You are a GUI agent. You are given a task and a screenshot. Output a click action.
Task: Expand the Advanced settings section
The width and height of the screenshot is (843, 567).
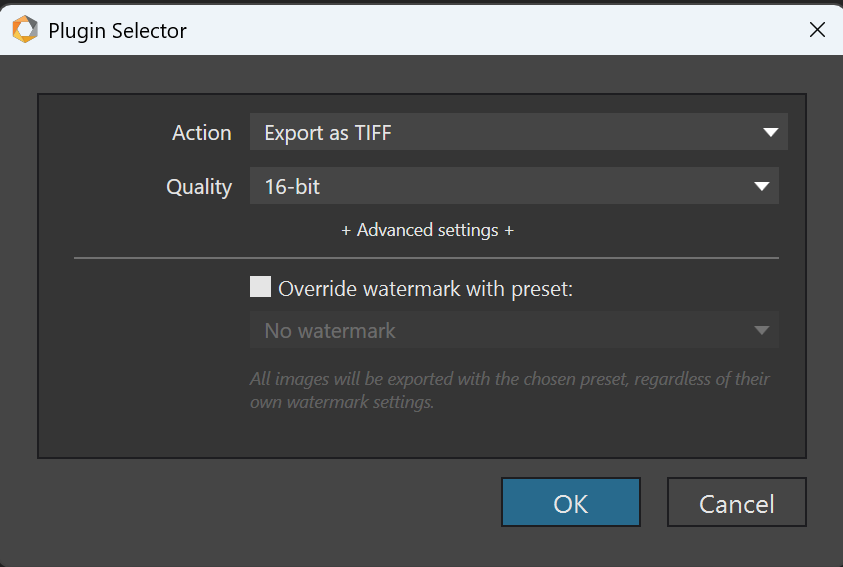point(428,231)
